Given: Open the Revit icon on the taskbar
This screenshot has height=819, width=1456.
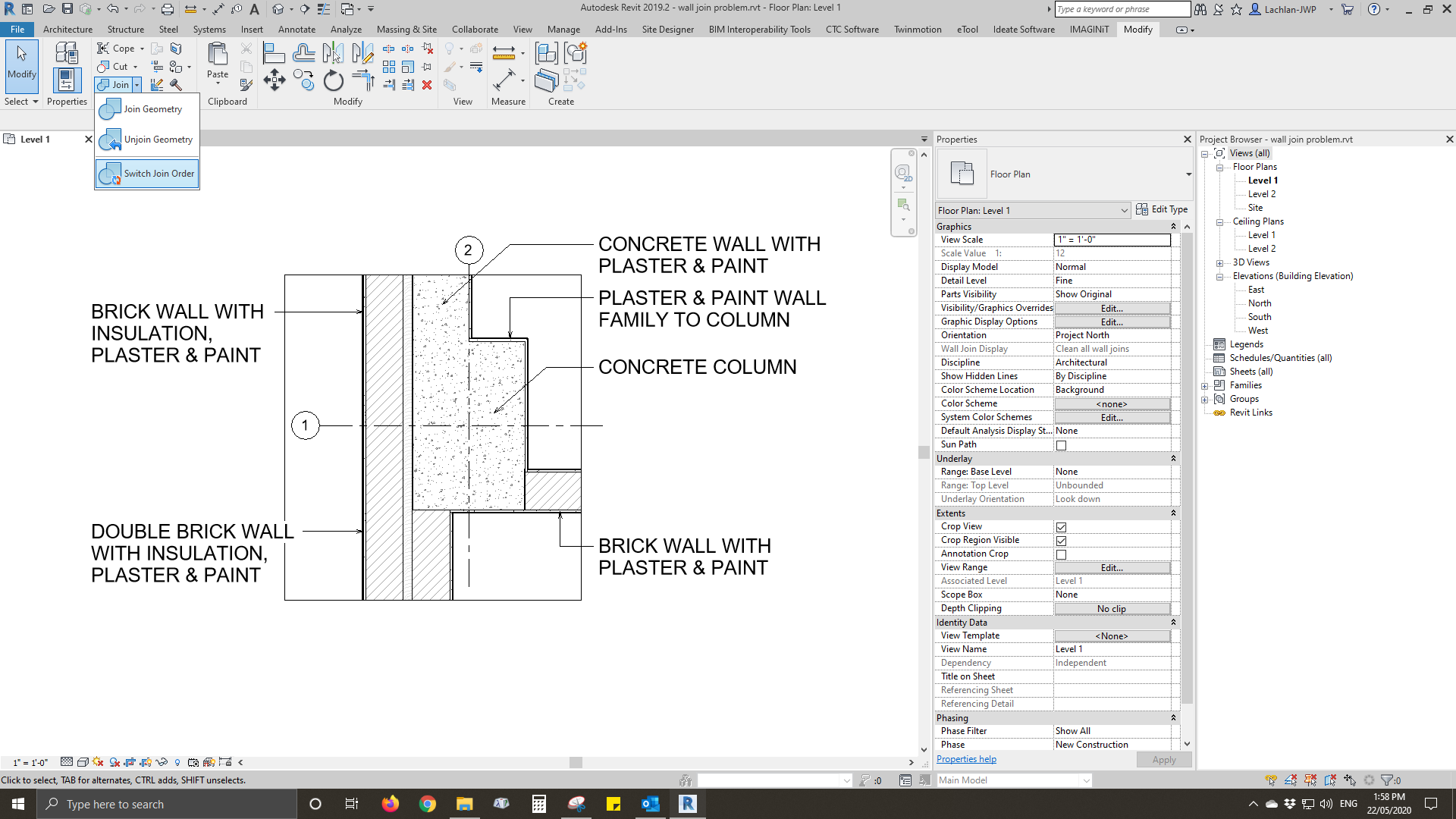Looking at the screenshot, I should point(687,804).
